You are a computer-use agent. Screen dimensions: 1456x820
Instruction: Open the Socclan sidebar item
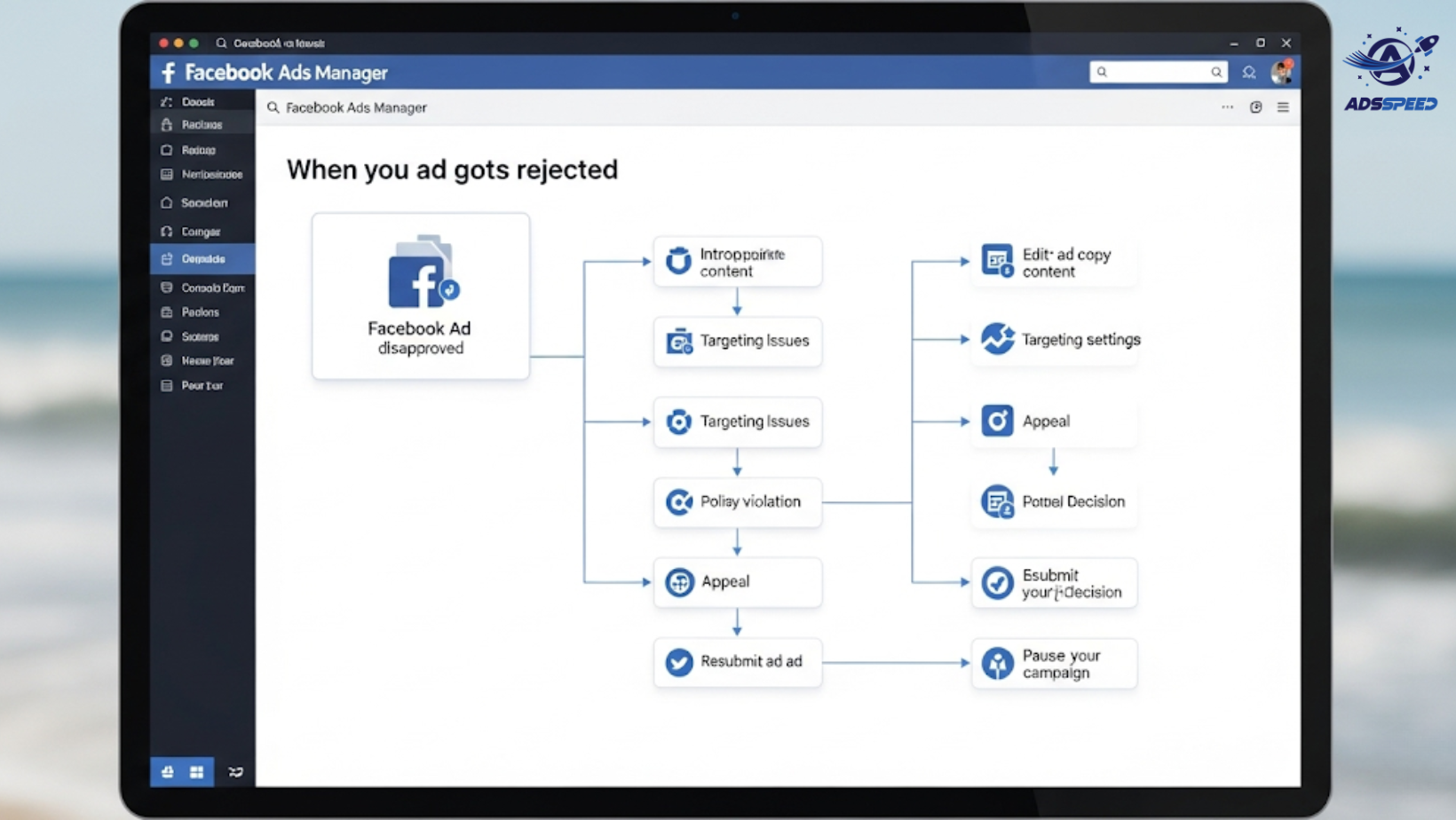click(202, 203)
